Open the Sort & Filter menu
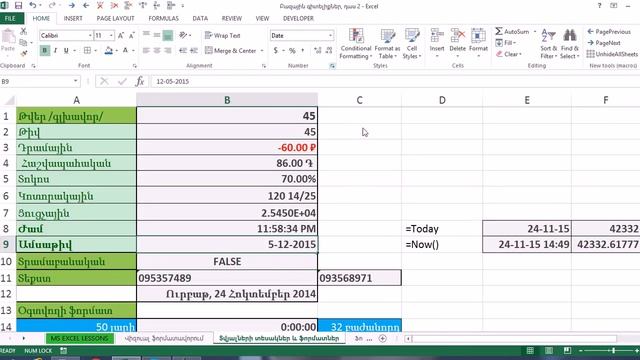The height and width of the screenshot is (360, 640). [549, 44]
